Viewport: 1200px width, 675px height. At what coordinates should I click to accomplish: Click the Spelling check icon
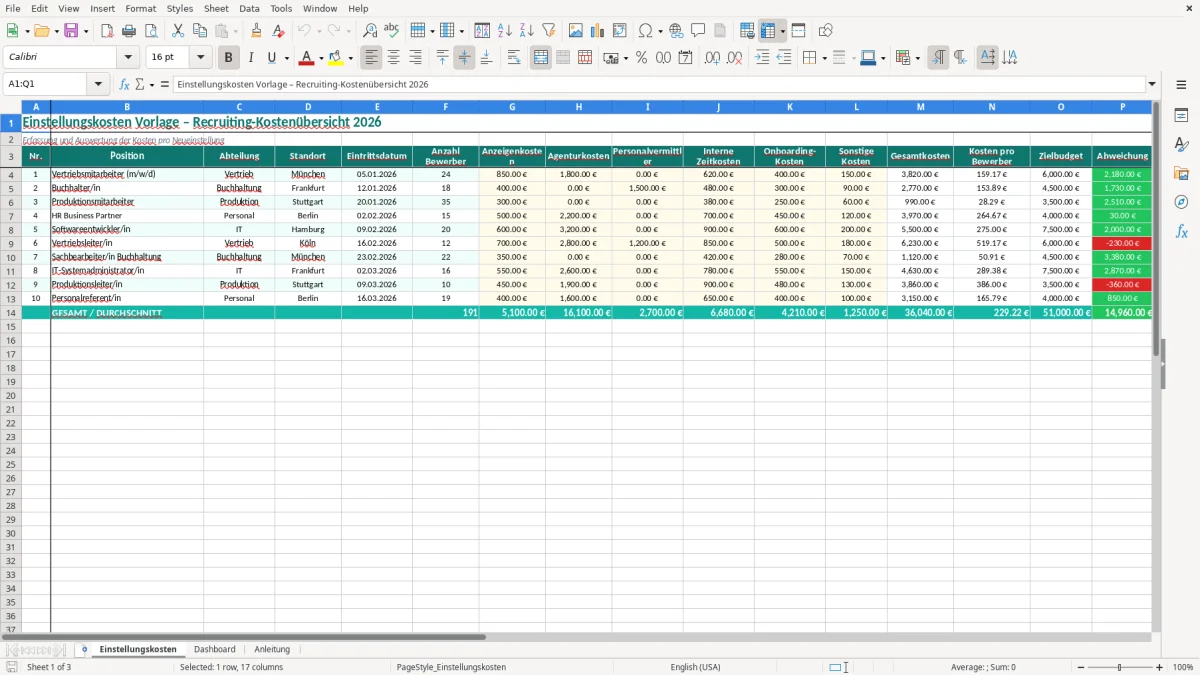(392, 31)
